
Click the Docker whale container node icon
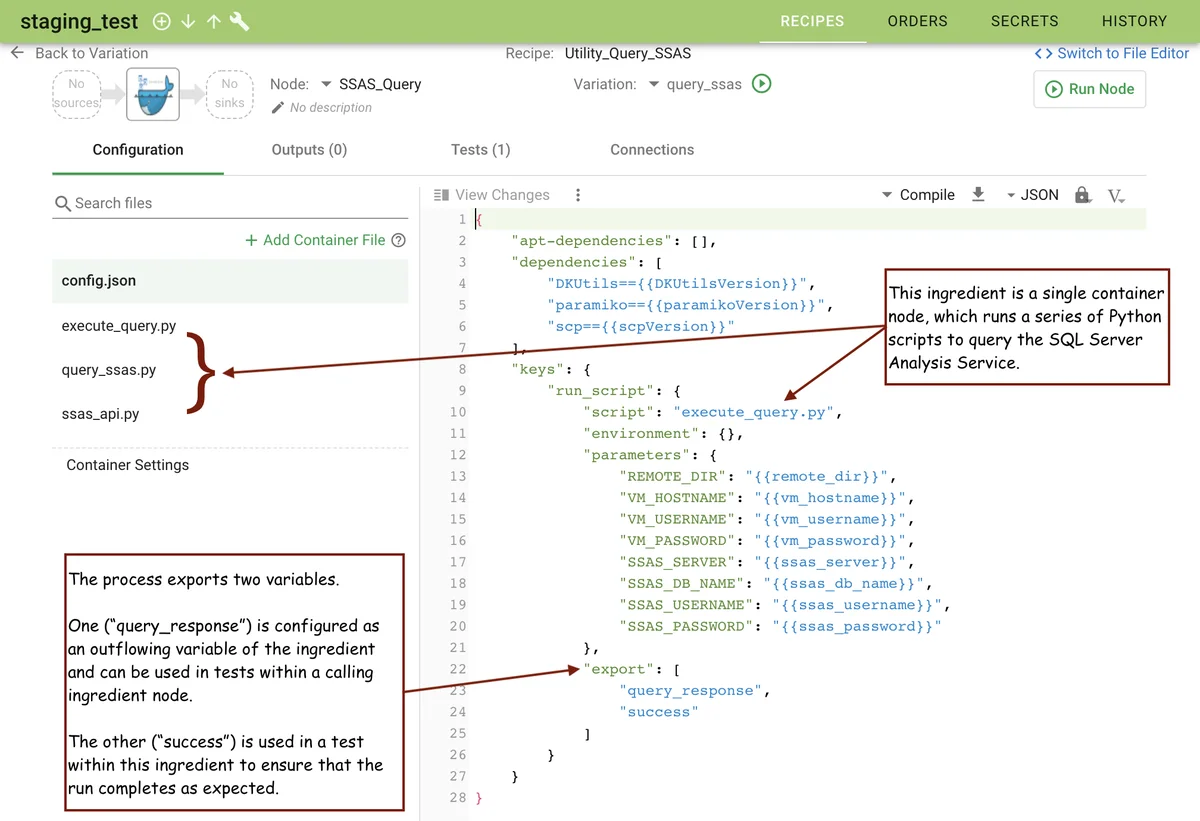point(153,94)
